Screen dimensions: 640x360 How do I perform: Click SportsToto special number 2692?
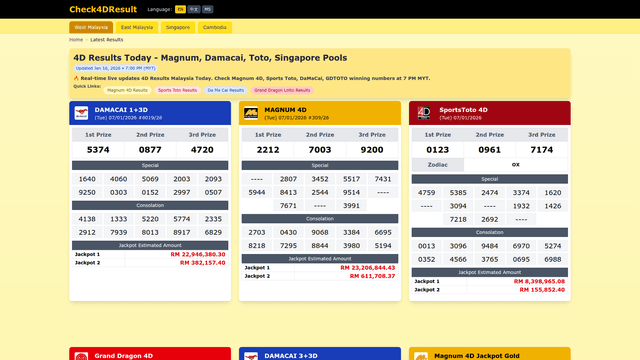point(489,220)
